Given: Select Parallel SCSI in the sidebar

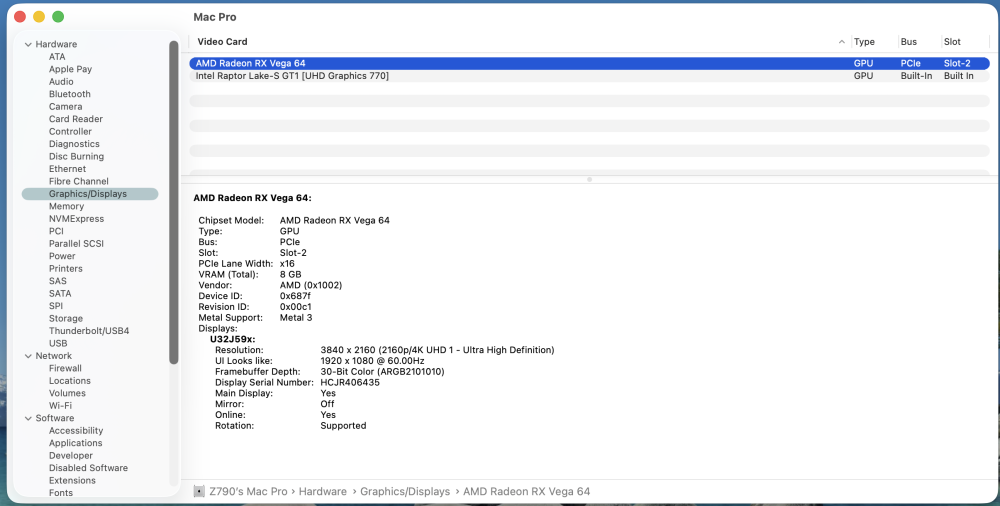Looking at the screenshot, I should pos(76,244).
